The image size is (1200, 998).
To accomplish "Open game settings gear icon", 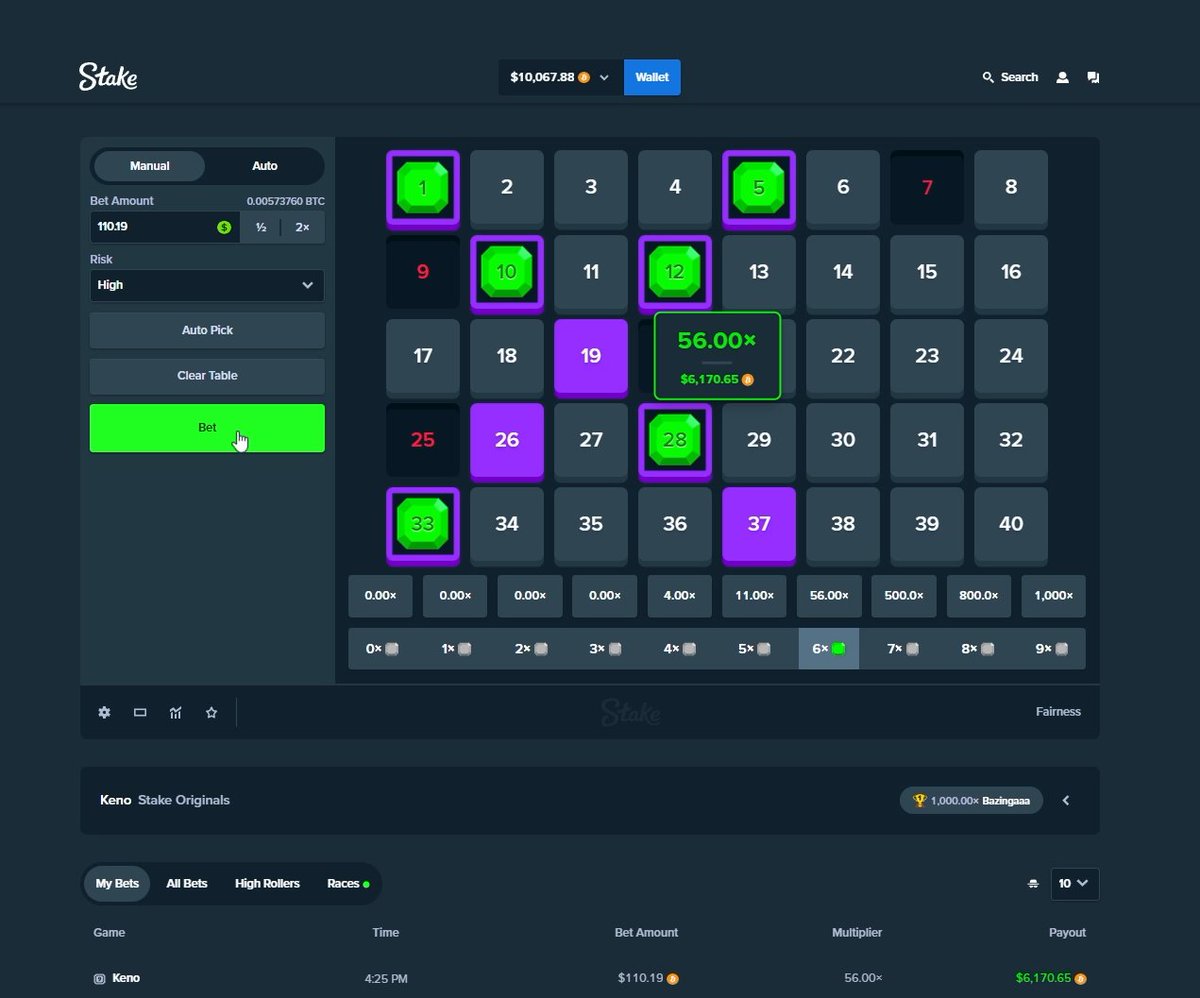I will [x=104, y=712].
